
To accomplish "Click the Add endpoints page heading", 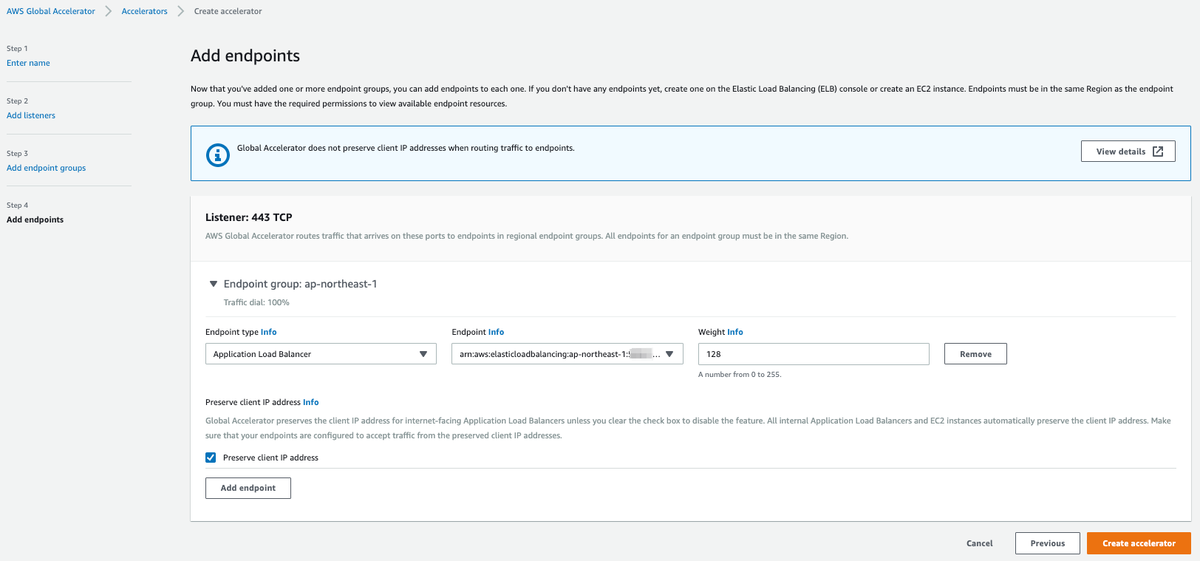I will click(x=245, y=56).
